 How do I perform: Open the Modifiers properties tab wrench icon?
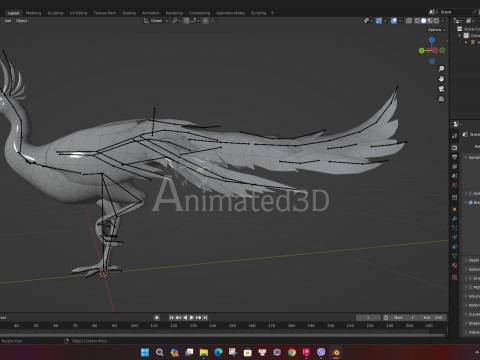point(454,219)
